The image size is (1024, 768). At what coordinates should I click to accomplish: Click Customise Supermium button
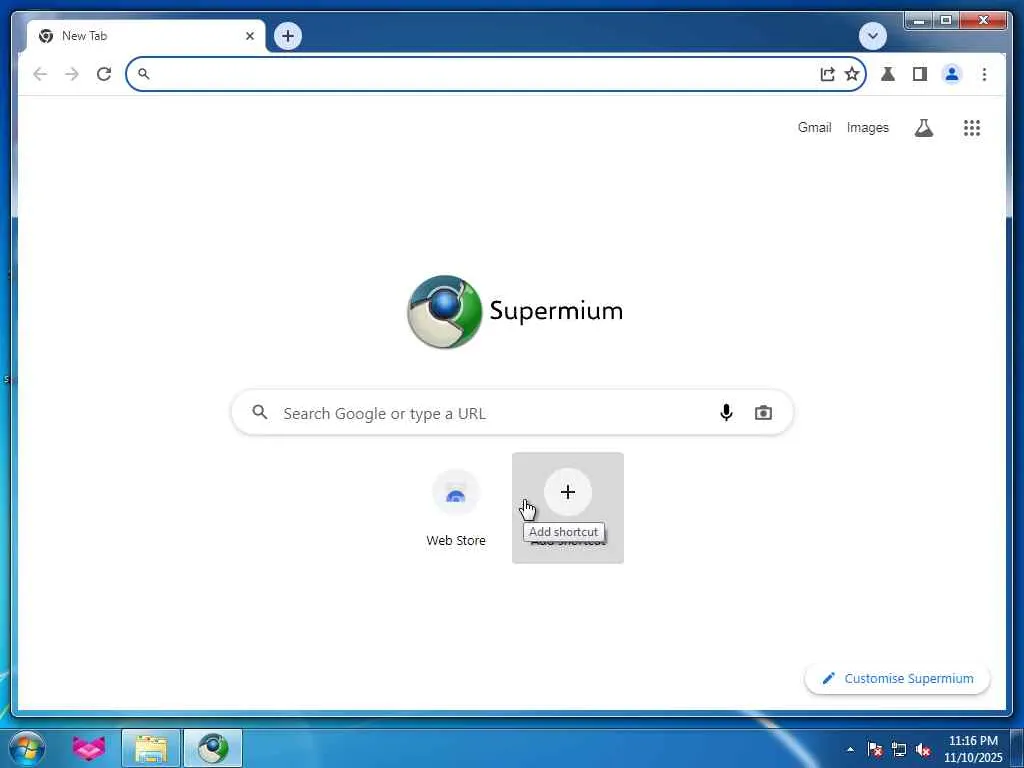[x=897, y=679]
